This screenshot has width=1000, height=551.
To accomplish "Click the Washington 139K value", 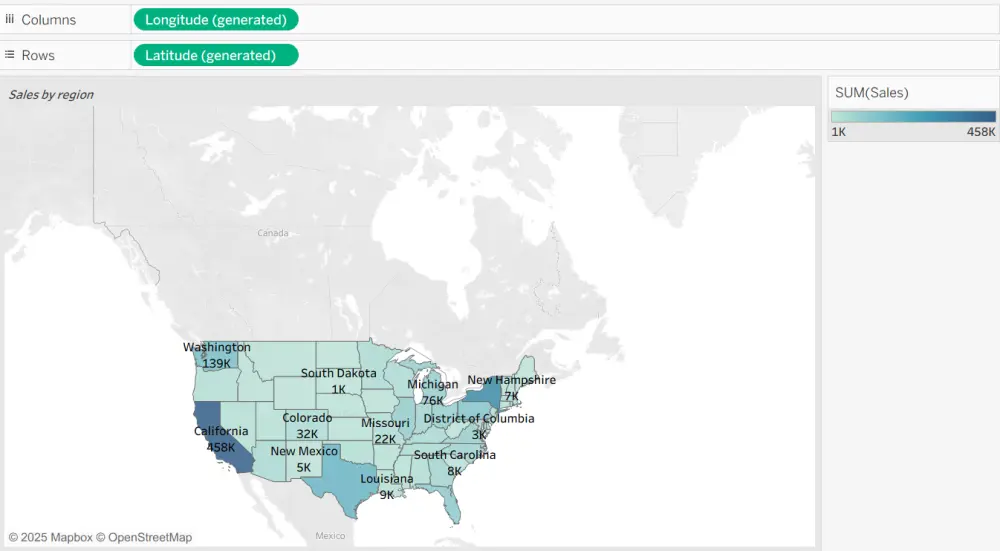I will point(217,364).
